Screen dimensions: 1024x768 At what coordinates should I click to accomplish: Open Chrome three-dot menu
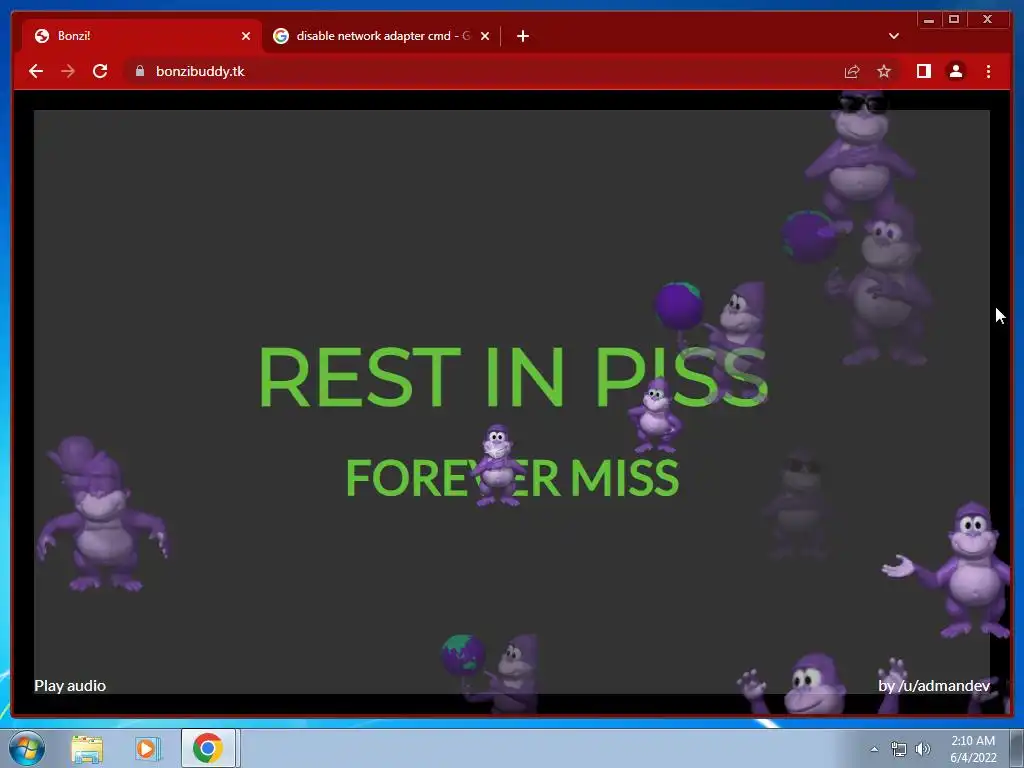point(988,71)
